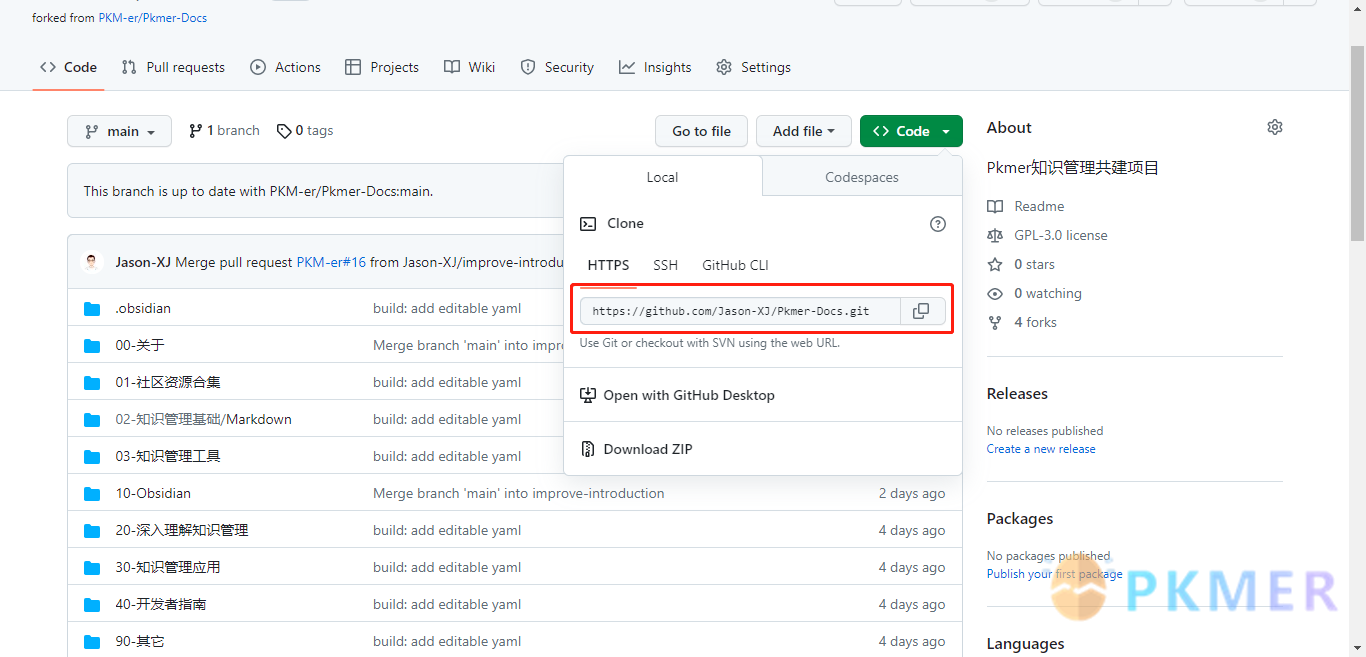Open the repository Settings tab

[754, 67]
